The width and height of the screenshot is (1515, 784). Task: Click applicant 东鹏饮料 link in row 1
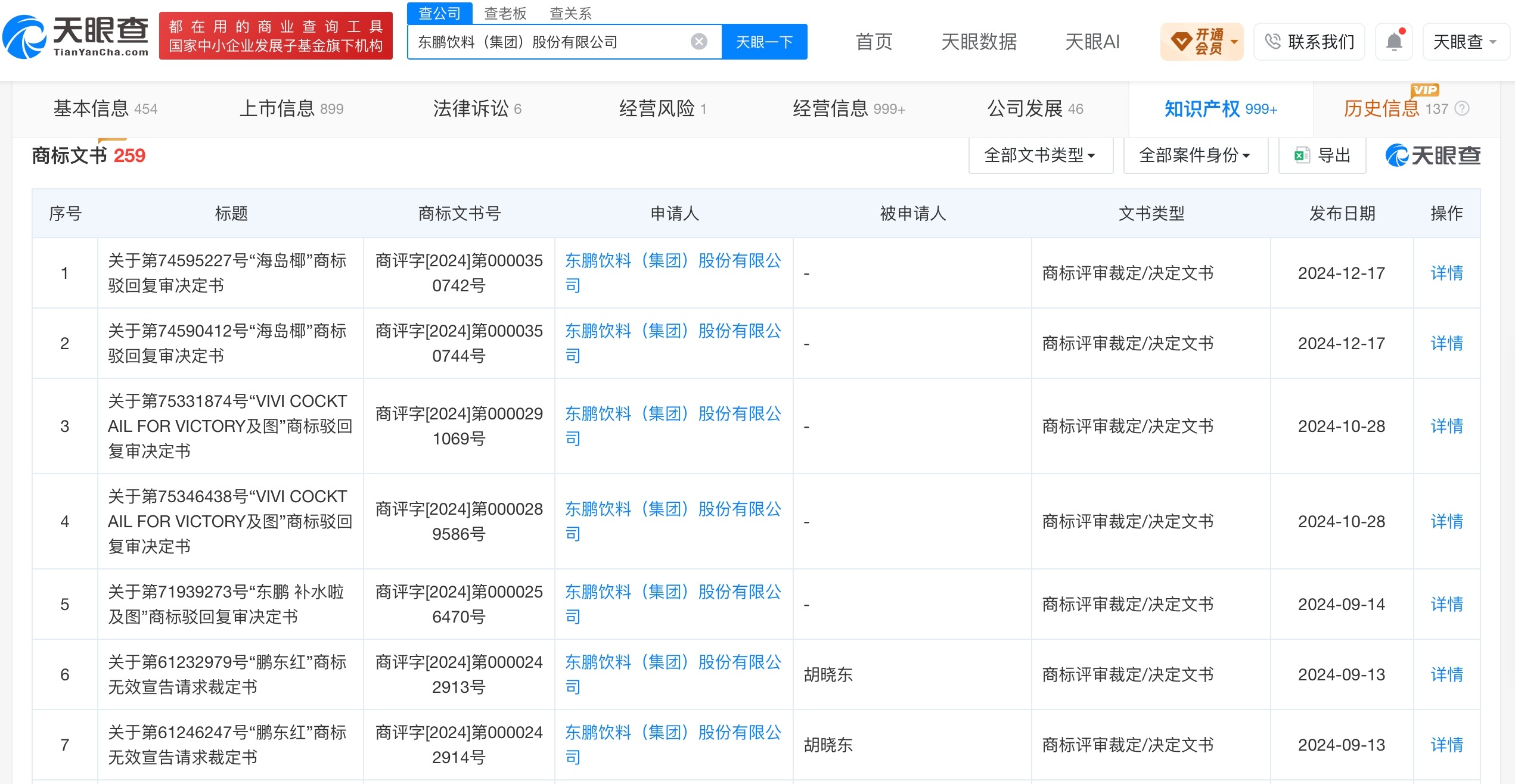[x=673, y=273]
